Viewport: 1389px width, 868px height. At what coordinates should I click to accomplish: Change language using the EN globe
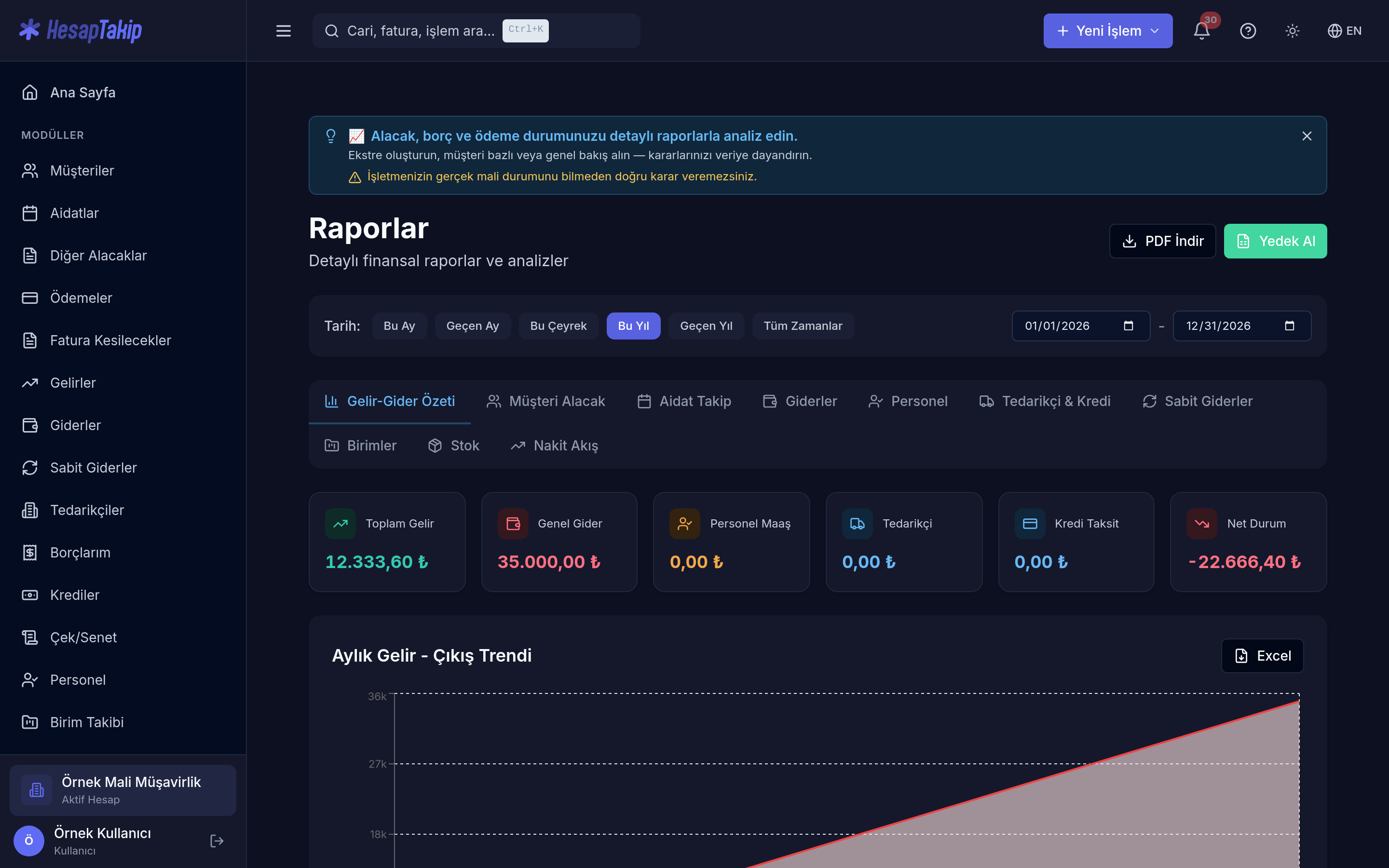coord(1344,31)
